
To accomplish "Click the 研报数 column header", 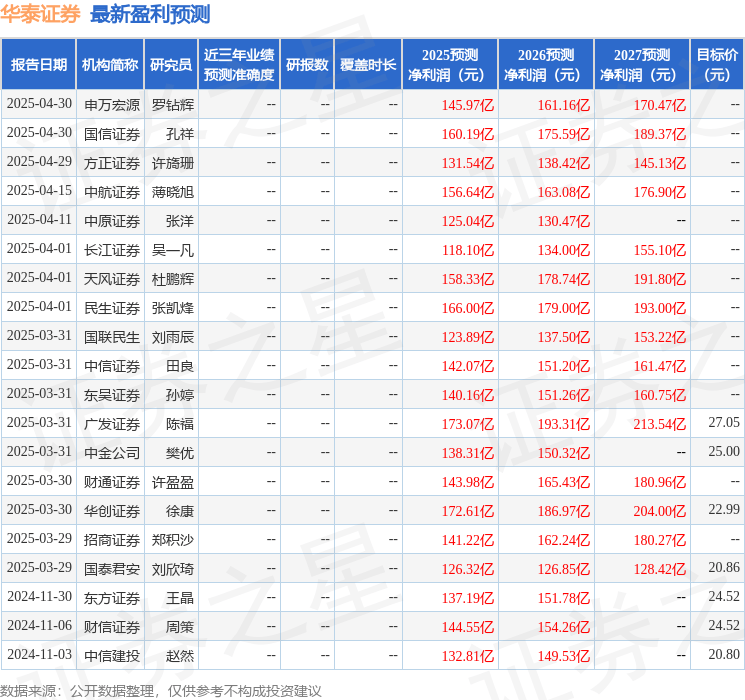I will coord(307,64).
